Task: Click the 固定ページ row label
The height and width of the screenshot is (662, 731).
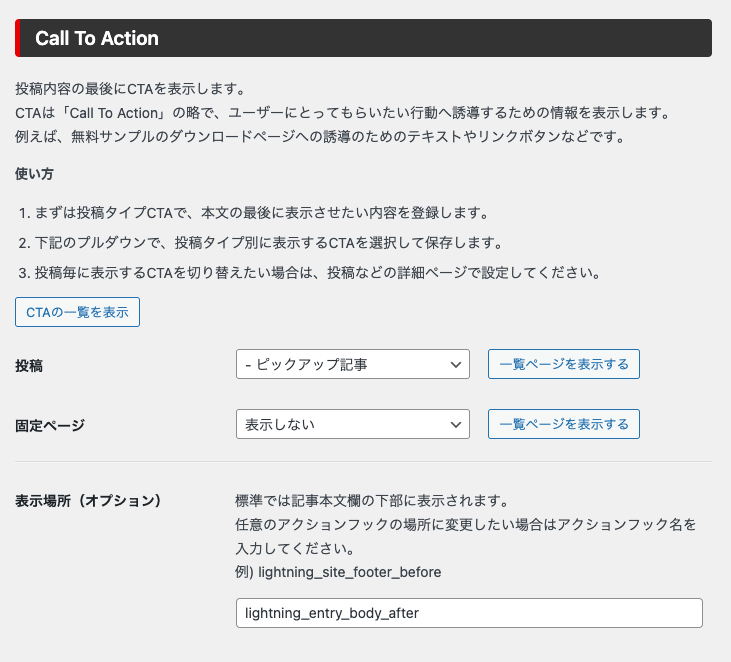Action: pyautogui.click(x=50, y=425)
